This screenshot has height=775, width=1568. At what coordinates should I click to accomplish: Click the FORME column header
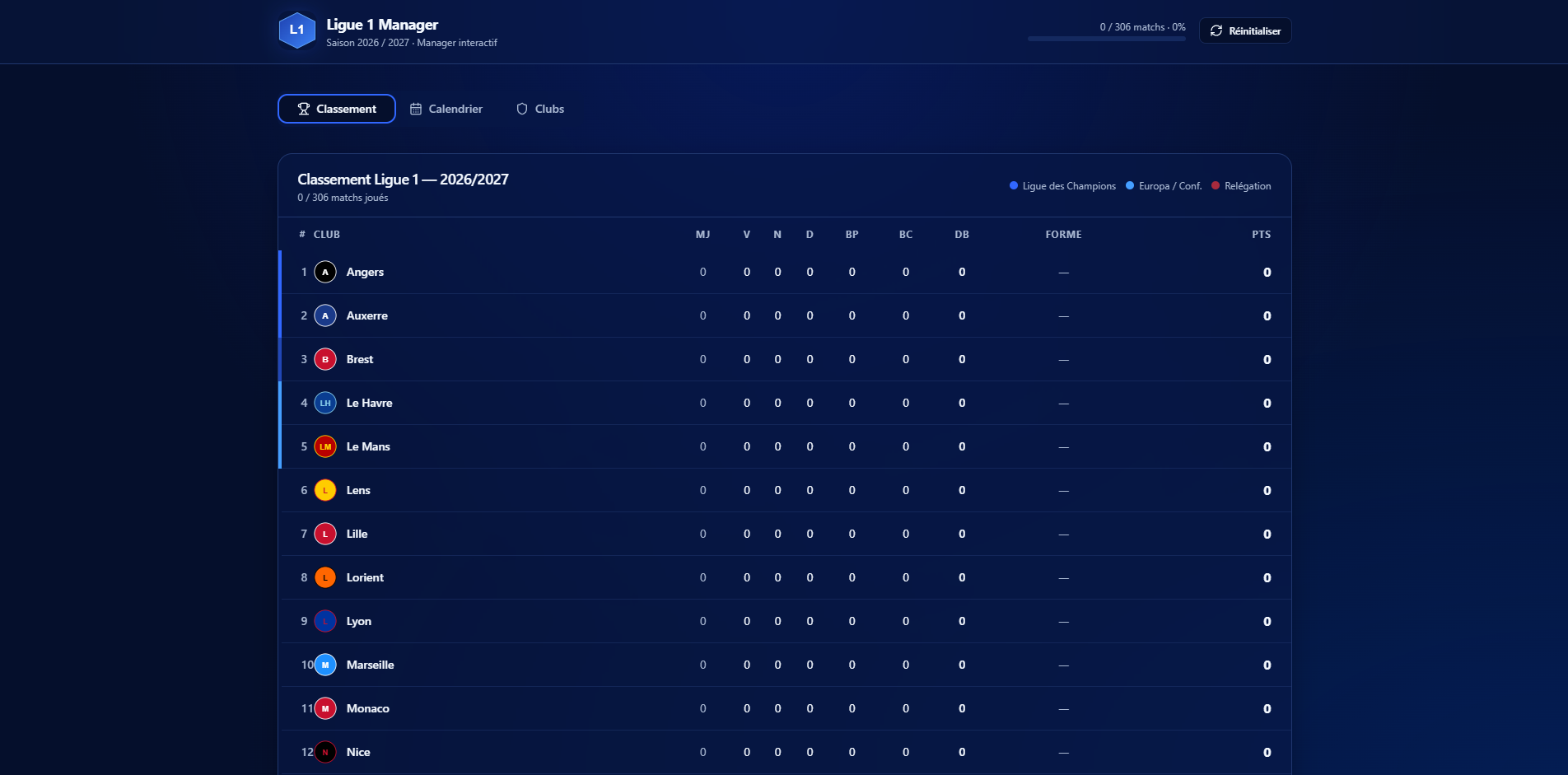click(x=1064, y=235)
